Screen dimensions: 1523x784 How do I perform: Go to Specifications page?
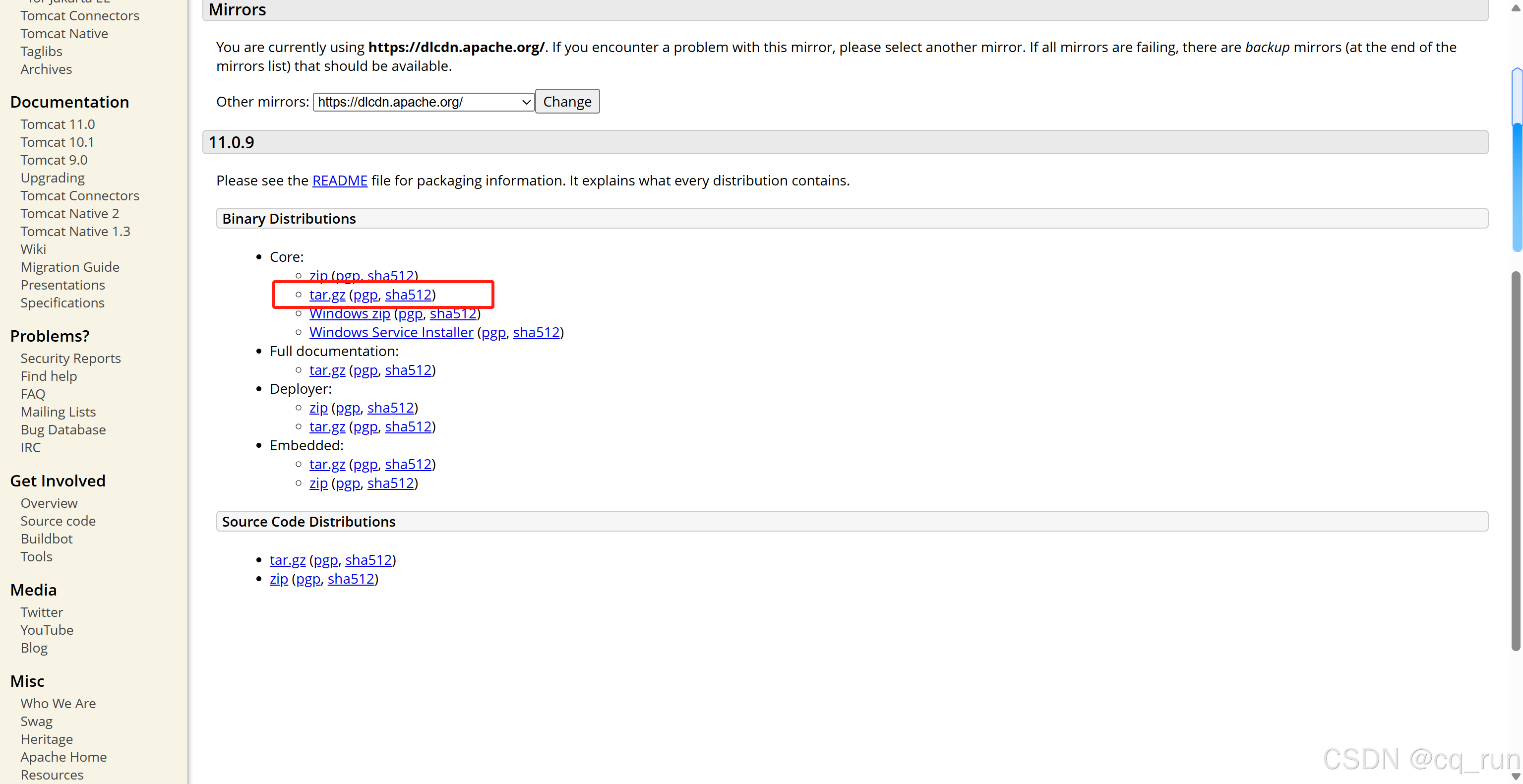point(62,302)
